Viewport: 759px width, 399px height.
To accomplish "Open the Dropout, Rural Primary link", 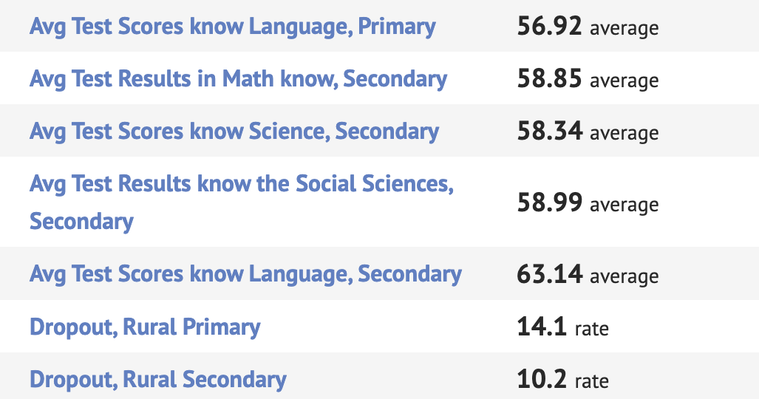I will coord(145,327).
